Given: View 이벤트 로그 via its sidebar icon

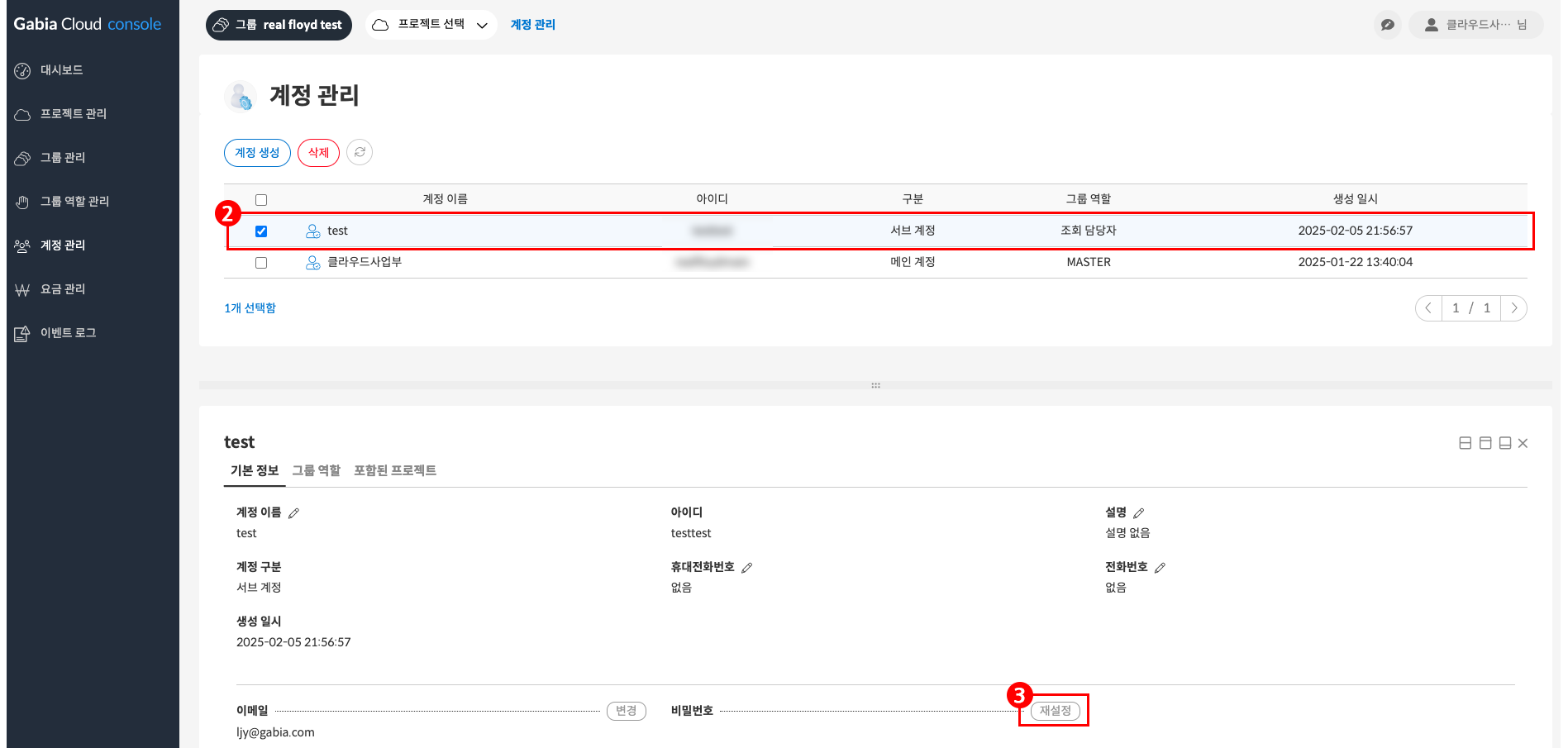Looking at the screenshot, I should [22, 332].
